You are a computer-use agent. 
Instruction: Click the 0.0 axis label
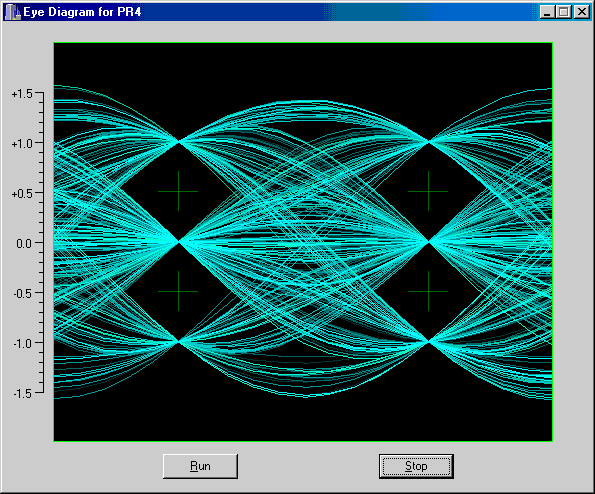point(24,244)
